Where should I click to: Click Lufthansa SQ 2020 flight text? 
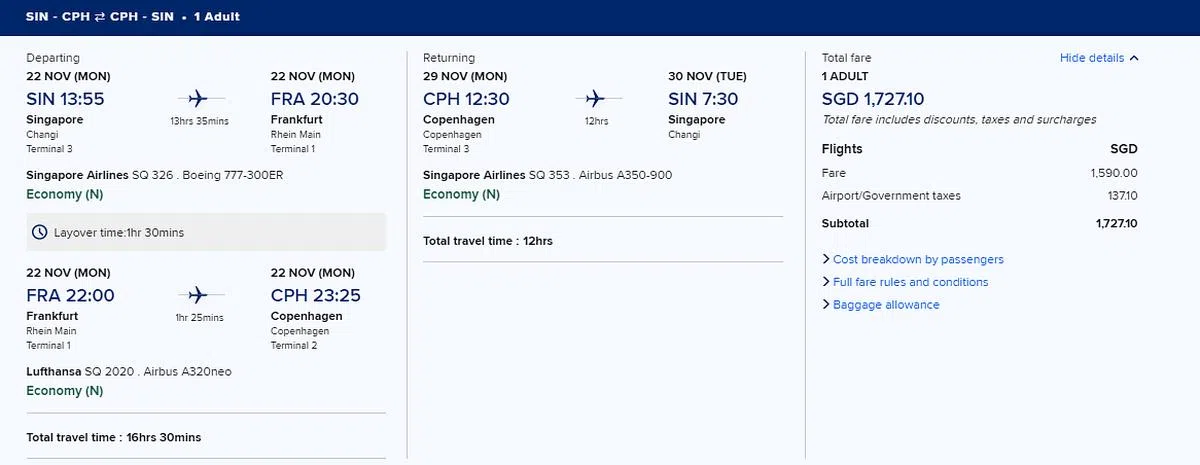pos(128,372)
